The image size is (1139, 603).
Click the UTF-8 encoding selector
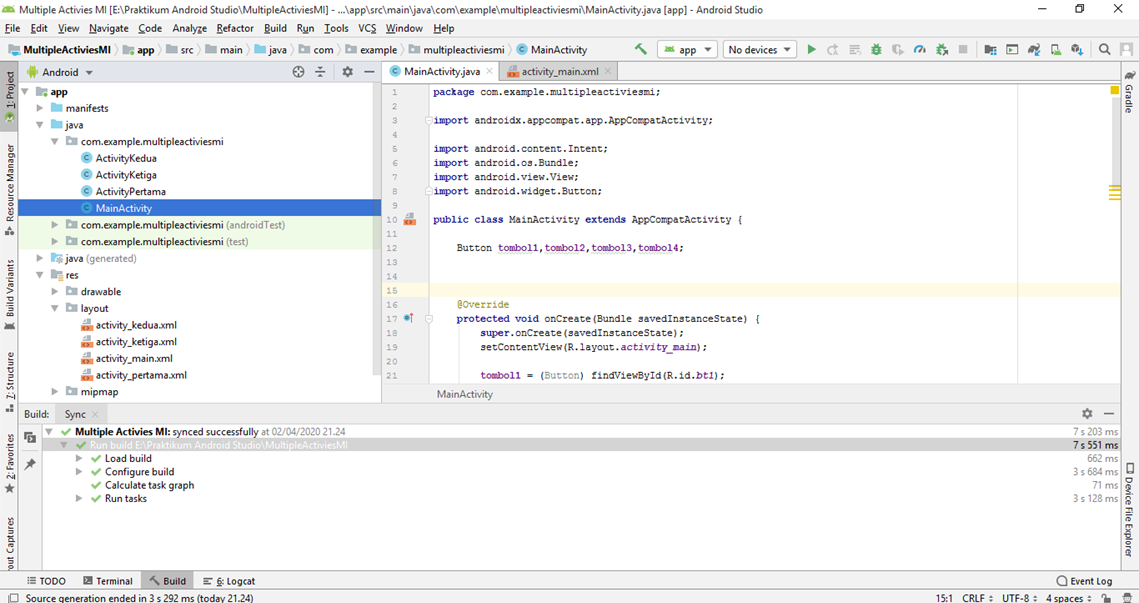[x=1018, y=598]
